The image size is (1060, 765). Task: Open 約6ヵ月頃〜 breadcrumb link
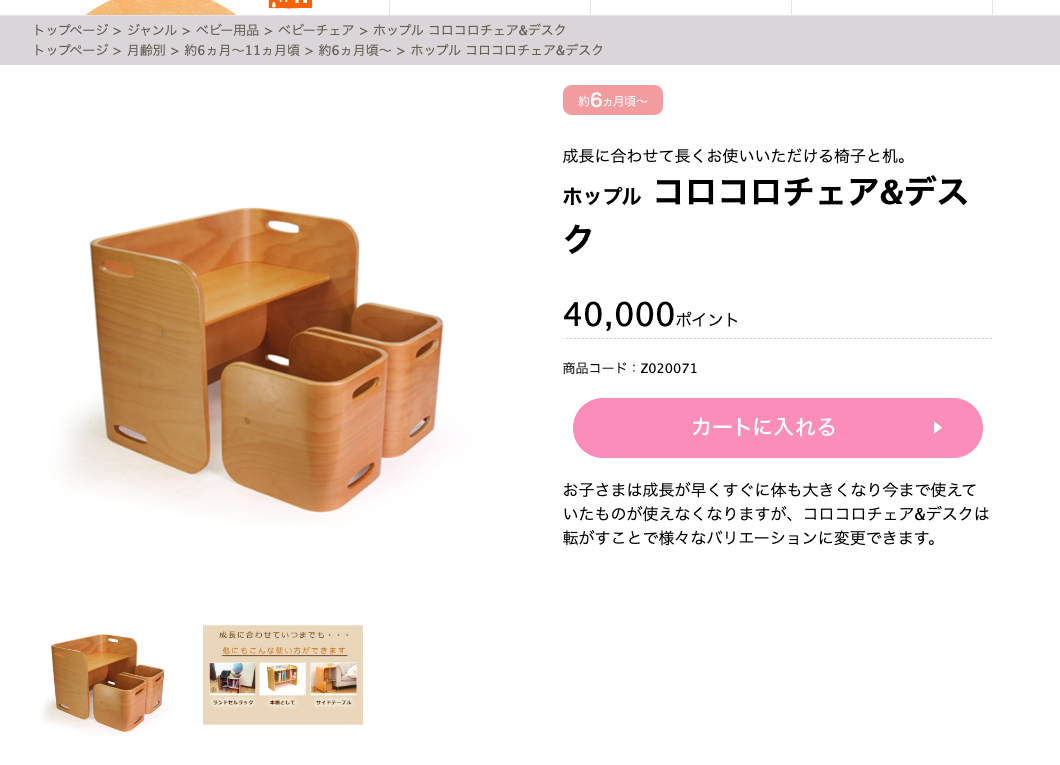coord(355,50)
